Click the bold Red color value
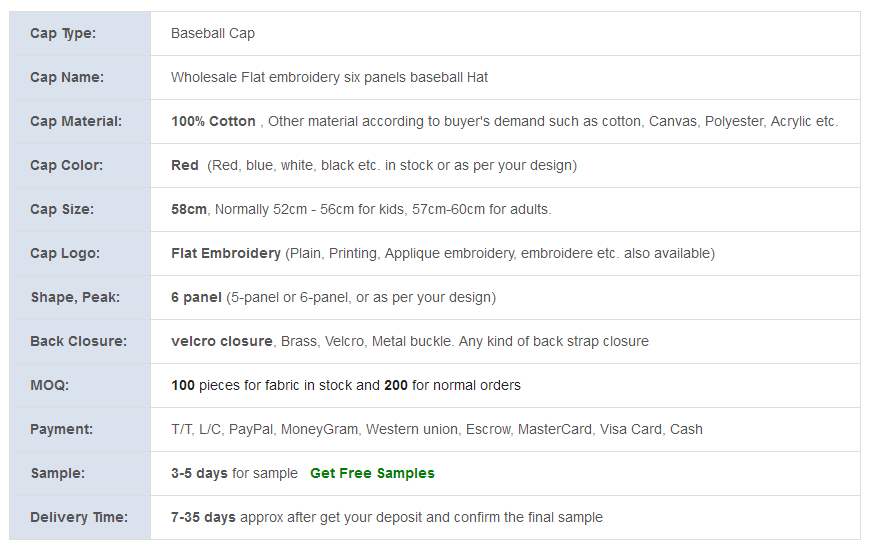872x552 pixels. (x=185, y=165)
